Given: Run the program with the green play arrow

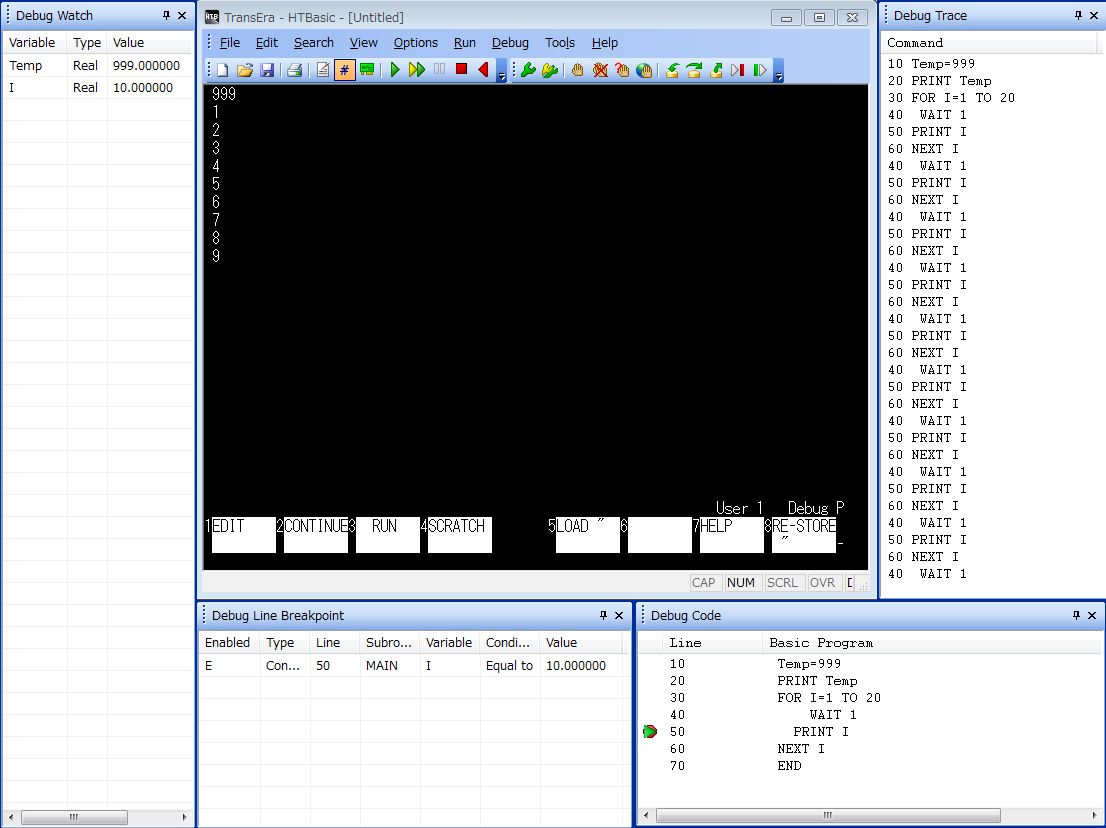Looking at the screenshot, I should coord(395,70).
